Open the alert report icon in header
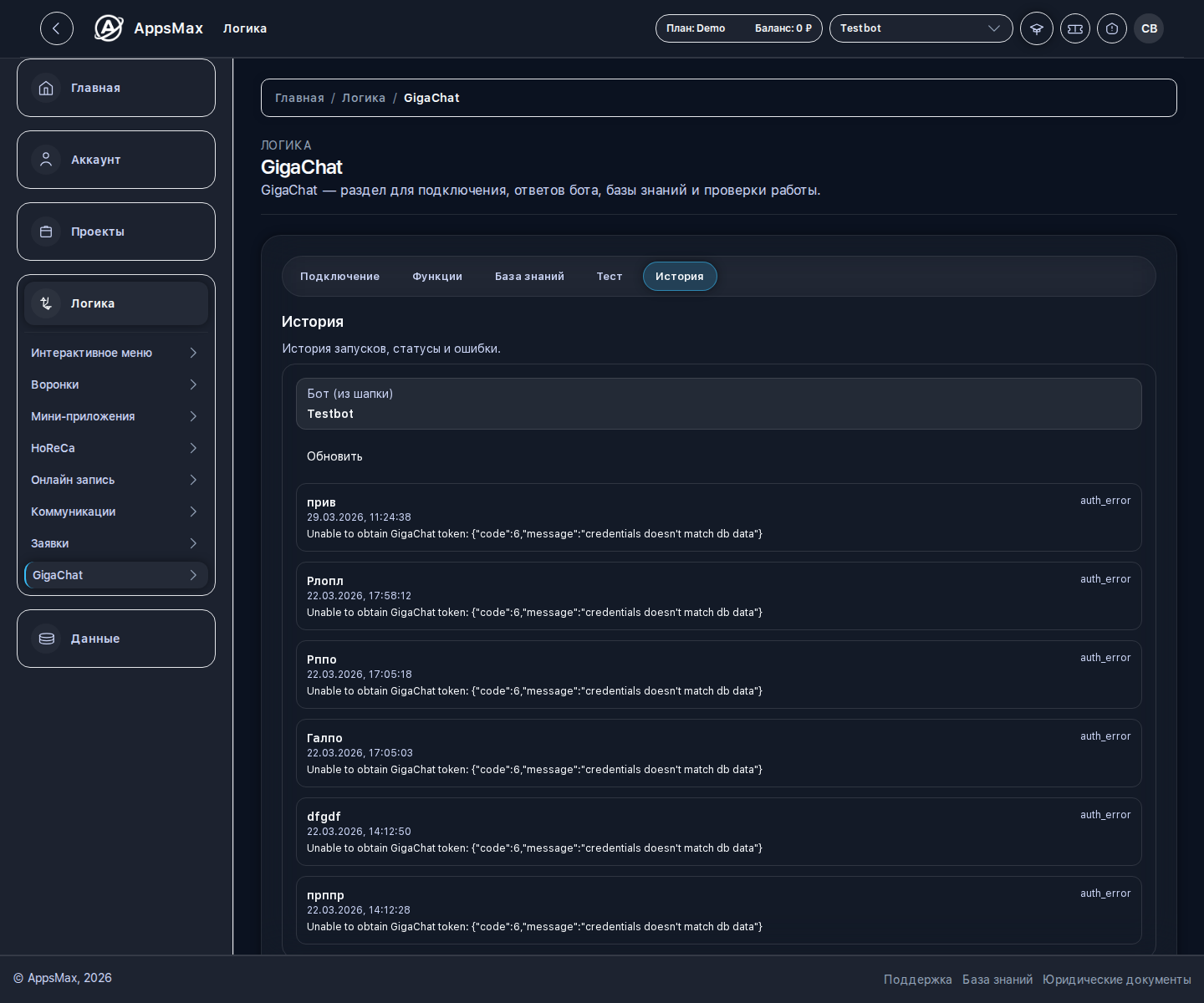The image size is (1204, 1003). (1112, 28)
